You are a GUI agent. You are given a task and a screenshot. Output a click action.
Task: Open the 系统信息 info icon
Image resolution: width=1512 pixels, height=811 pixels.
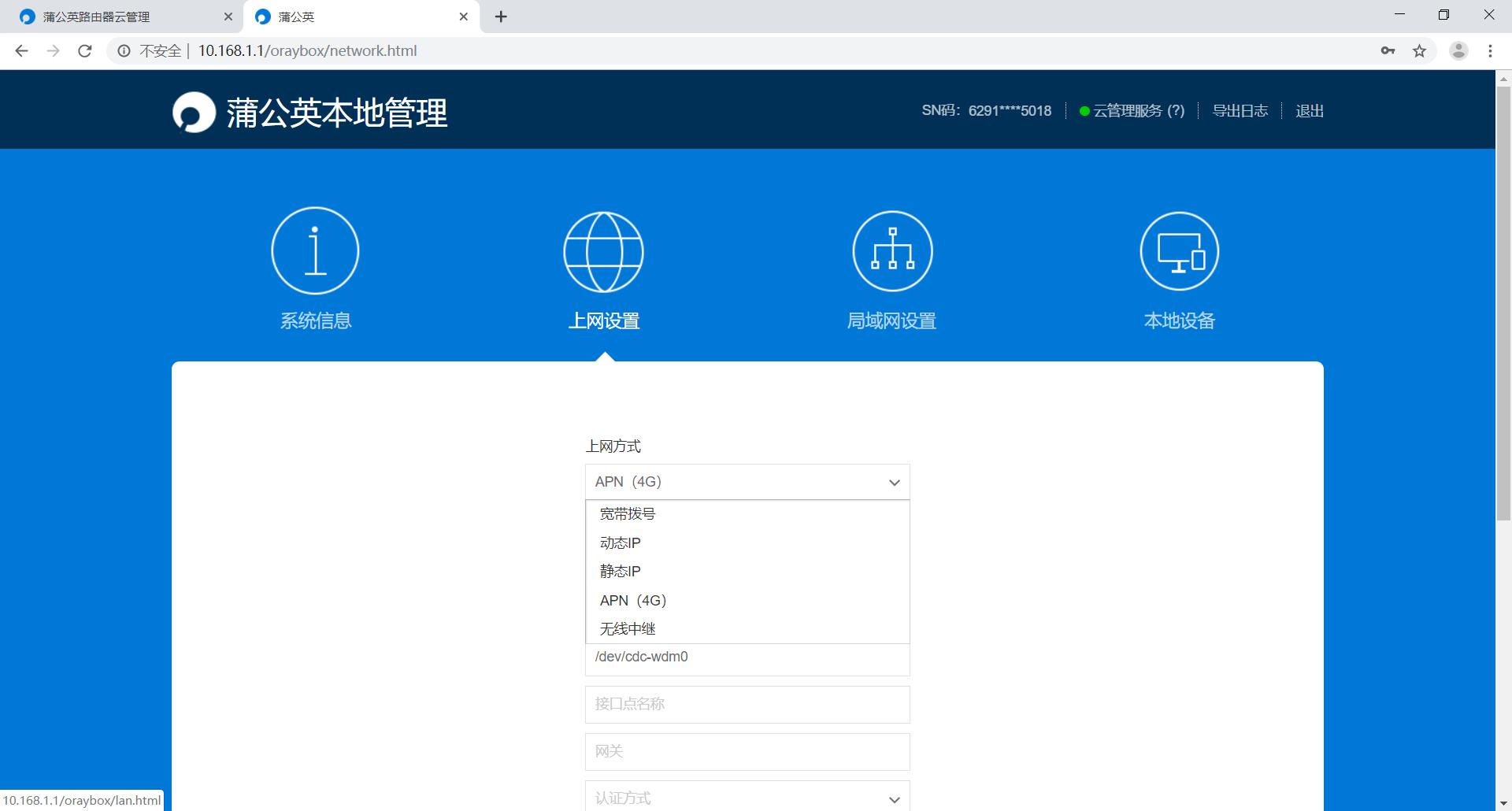point(315,250)
